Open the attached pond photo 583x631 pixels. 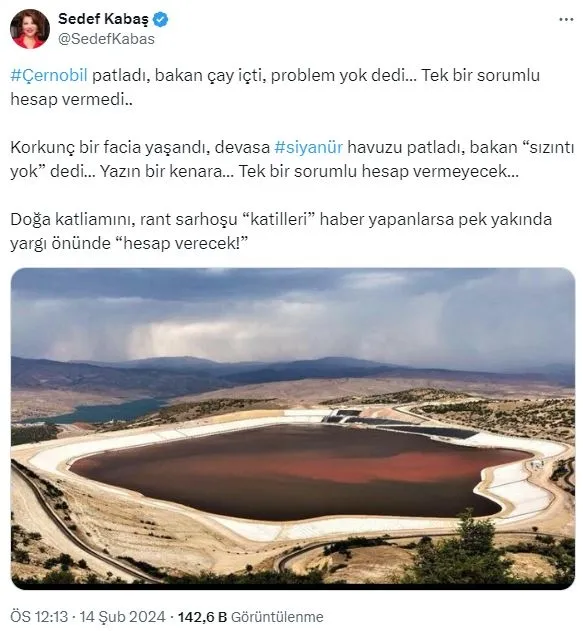[x=293, y=429]
